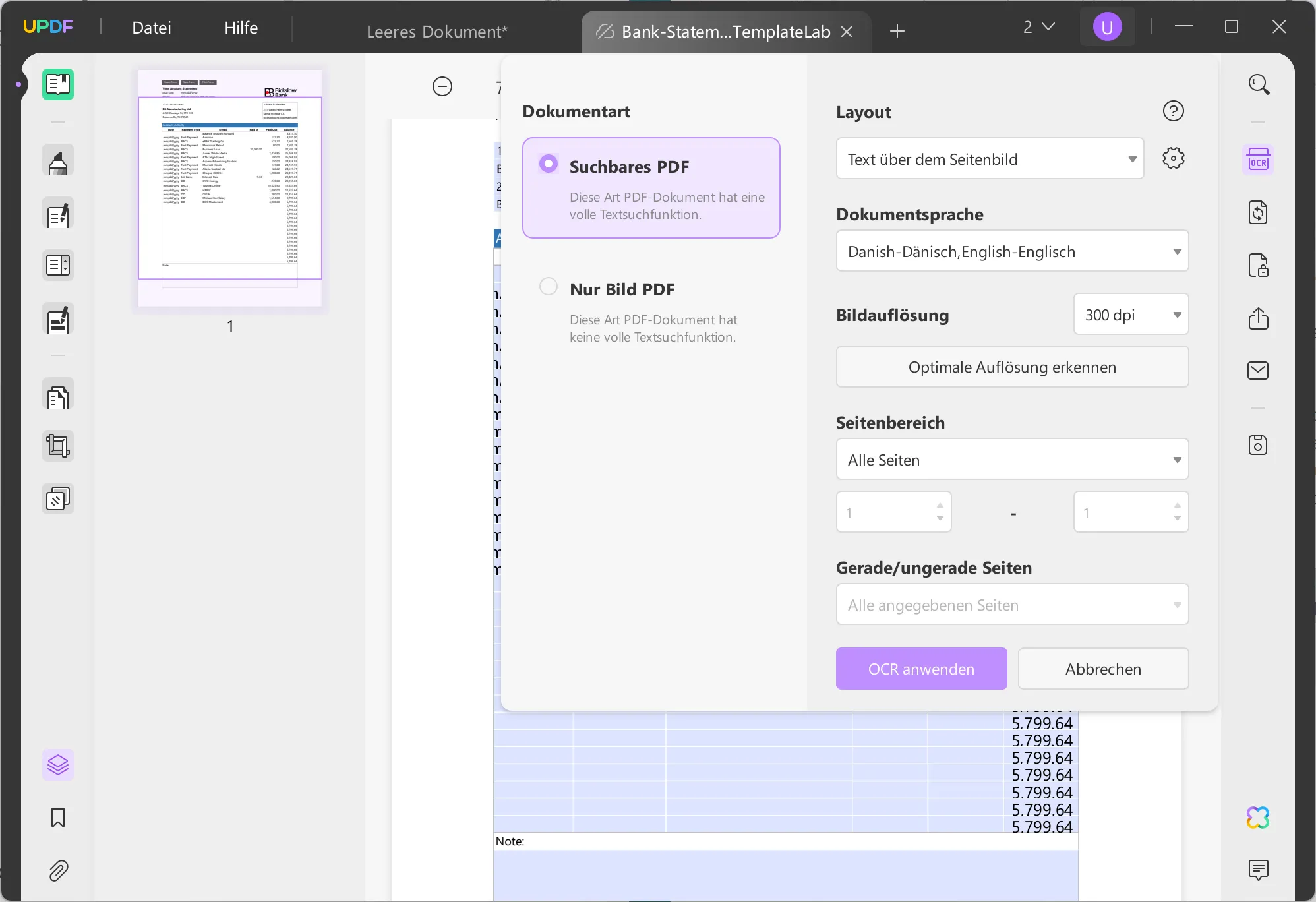Open the Edit PDF tool
Image resolution: width=1316 pixels, height=902 pixels.
click(x=58, y=214)
